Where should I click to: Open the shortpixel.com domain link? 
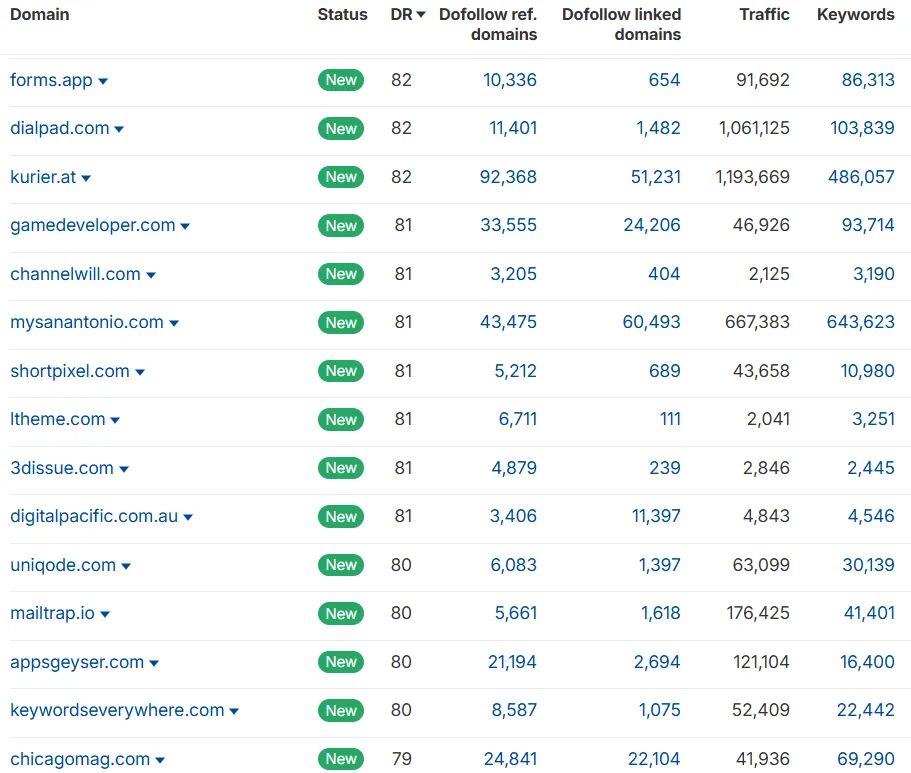[x=70, y=371]
